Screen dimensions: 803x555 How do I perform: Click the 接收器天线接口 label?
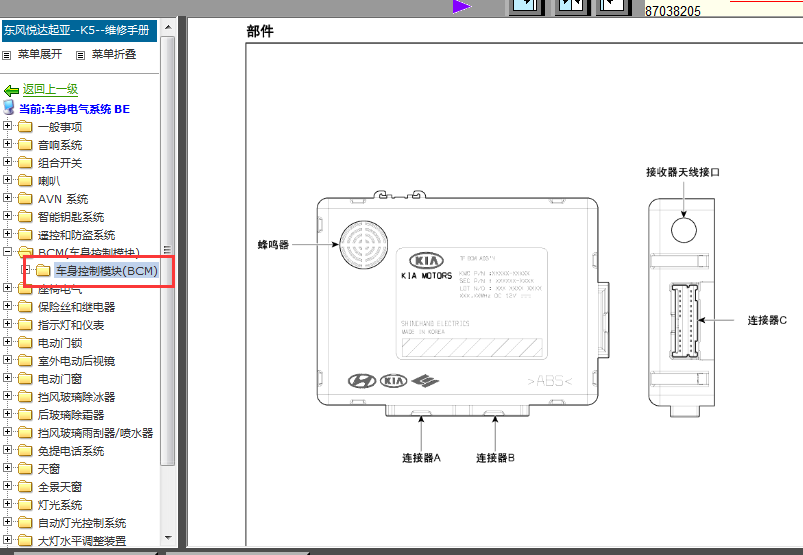point(683,172)
